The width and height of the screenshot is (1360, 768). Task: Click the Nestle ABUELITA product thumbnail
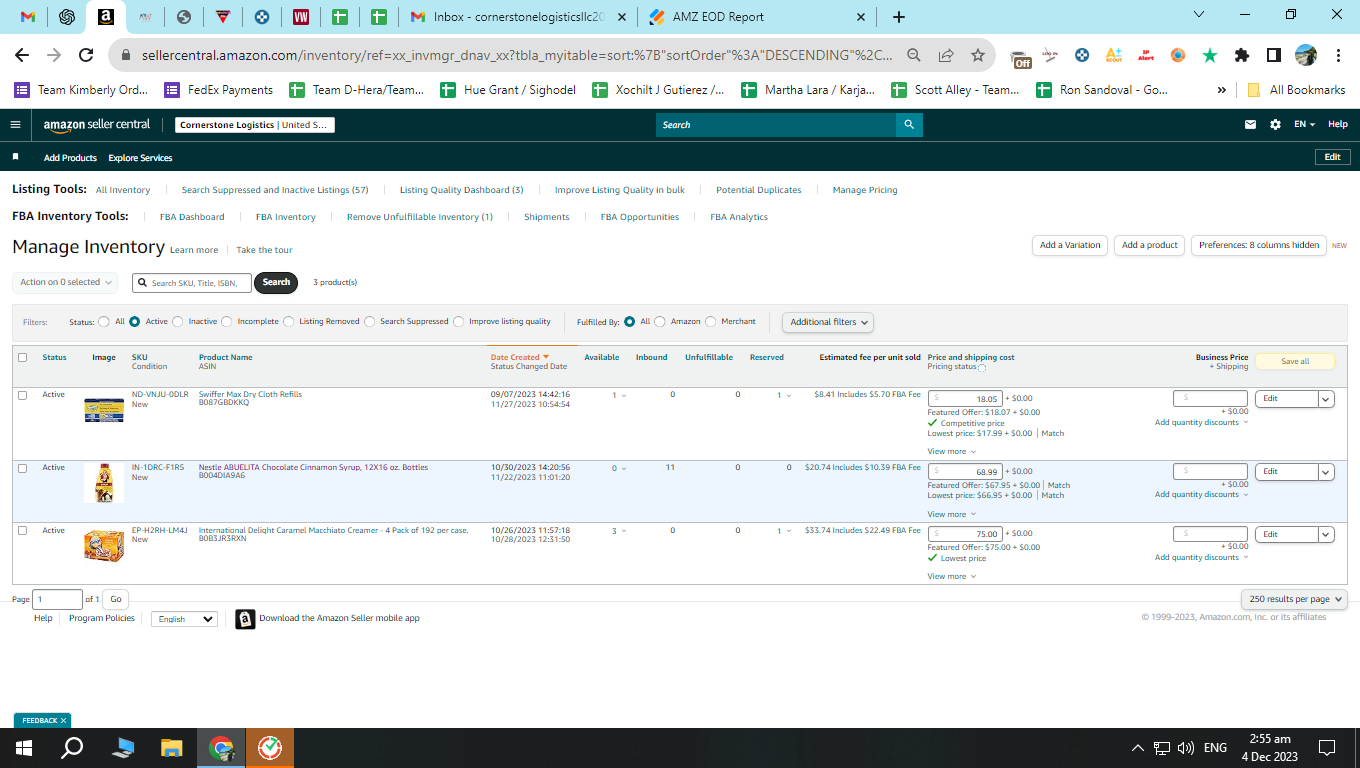104,483
